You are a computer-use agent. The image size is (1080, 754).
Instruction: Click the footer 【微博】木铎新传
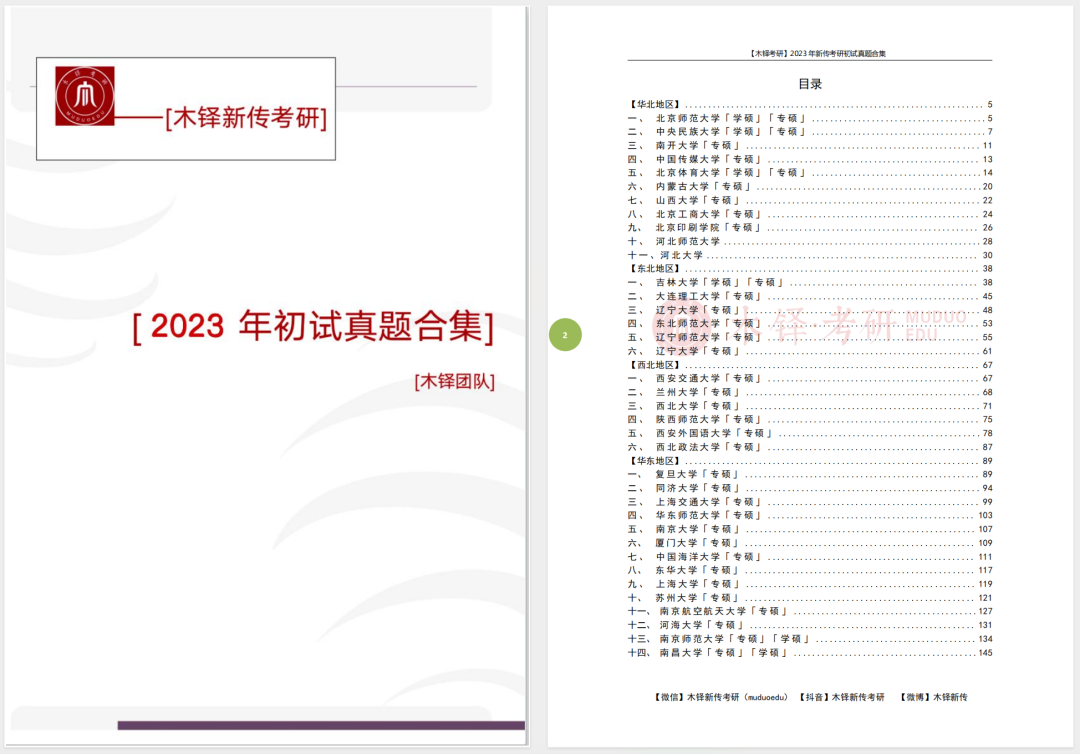click(933, 697)
